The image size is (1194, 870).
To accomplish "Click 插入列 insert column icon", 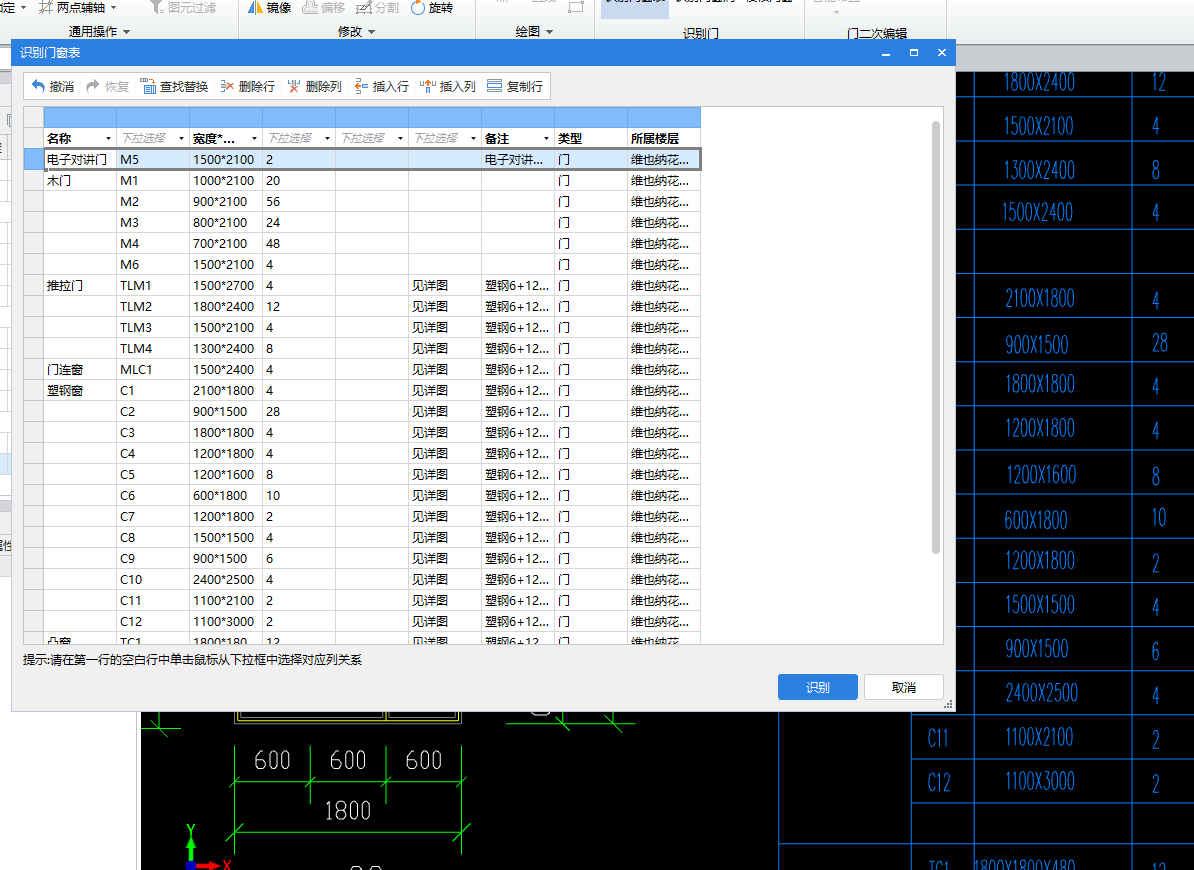I will click(x=428, y=86).
